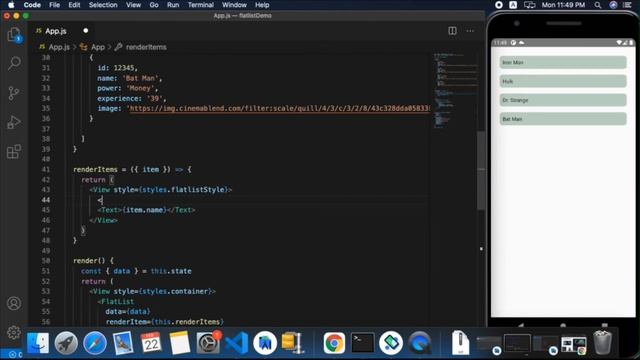Open Launchpad from the Dock
This screenshot has width=640, height=360.
tap(66, 343)
